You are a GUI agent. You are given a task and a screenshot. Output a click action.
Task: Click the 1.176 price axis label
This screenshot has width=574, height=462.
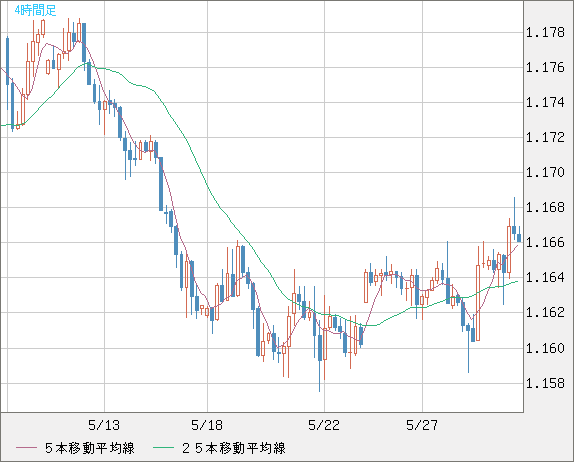(545, 67)
